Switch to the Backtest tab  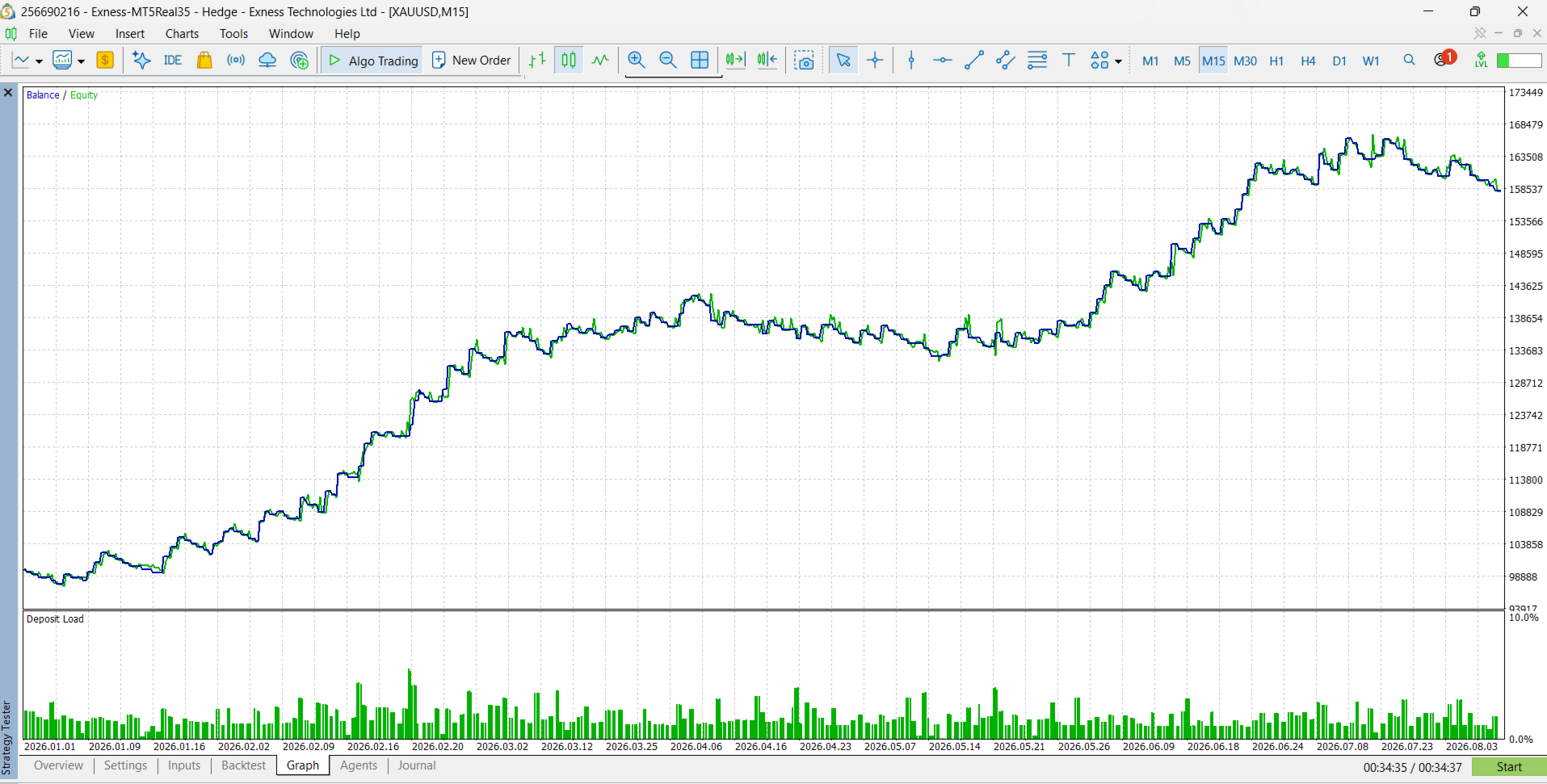[243, 765]
